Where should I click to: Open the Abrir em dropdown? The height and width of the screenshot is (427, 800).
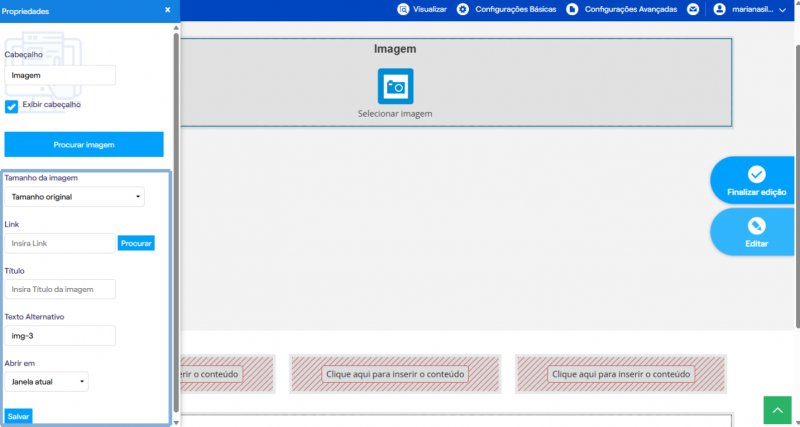tap(46, 382)
